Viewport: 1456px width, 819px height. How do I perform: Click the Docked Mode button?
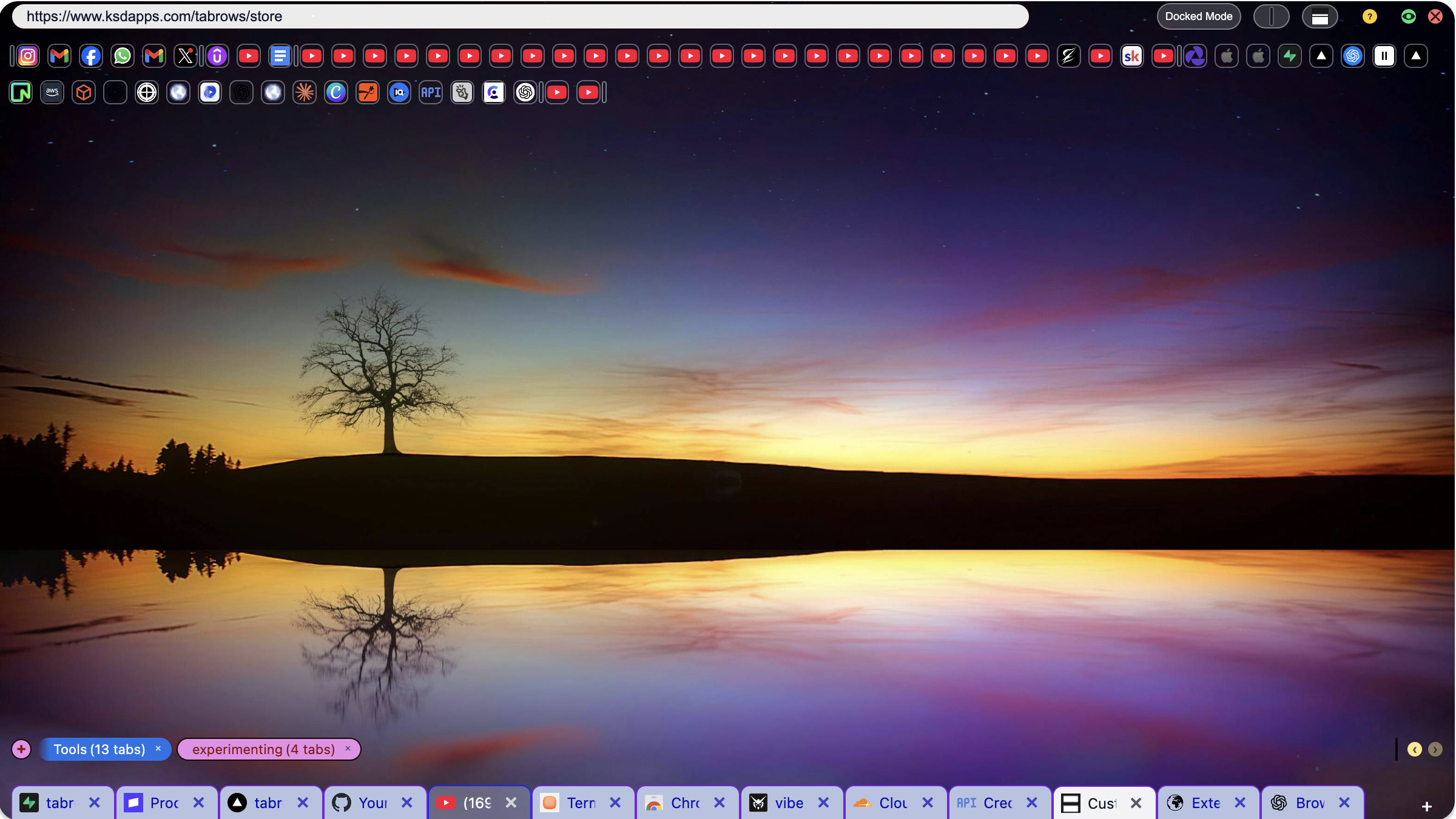1198,16
